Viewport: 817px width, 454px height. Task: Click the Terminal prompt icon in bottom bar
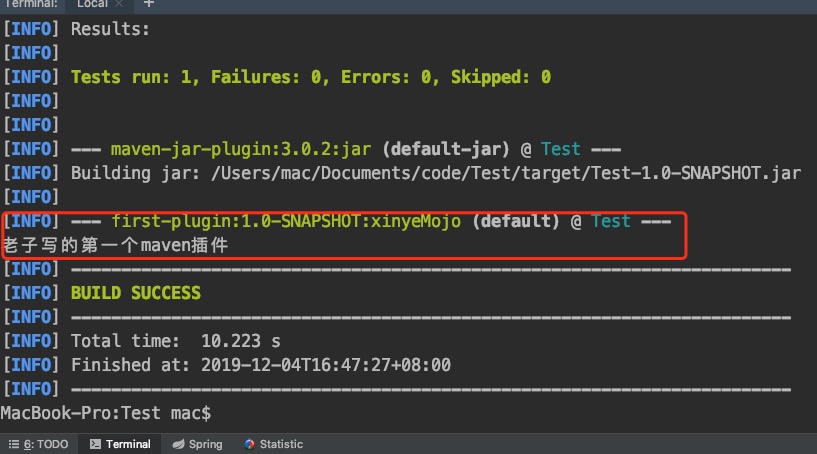[95, 444]
